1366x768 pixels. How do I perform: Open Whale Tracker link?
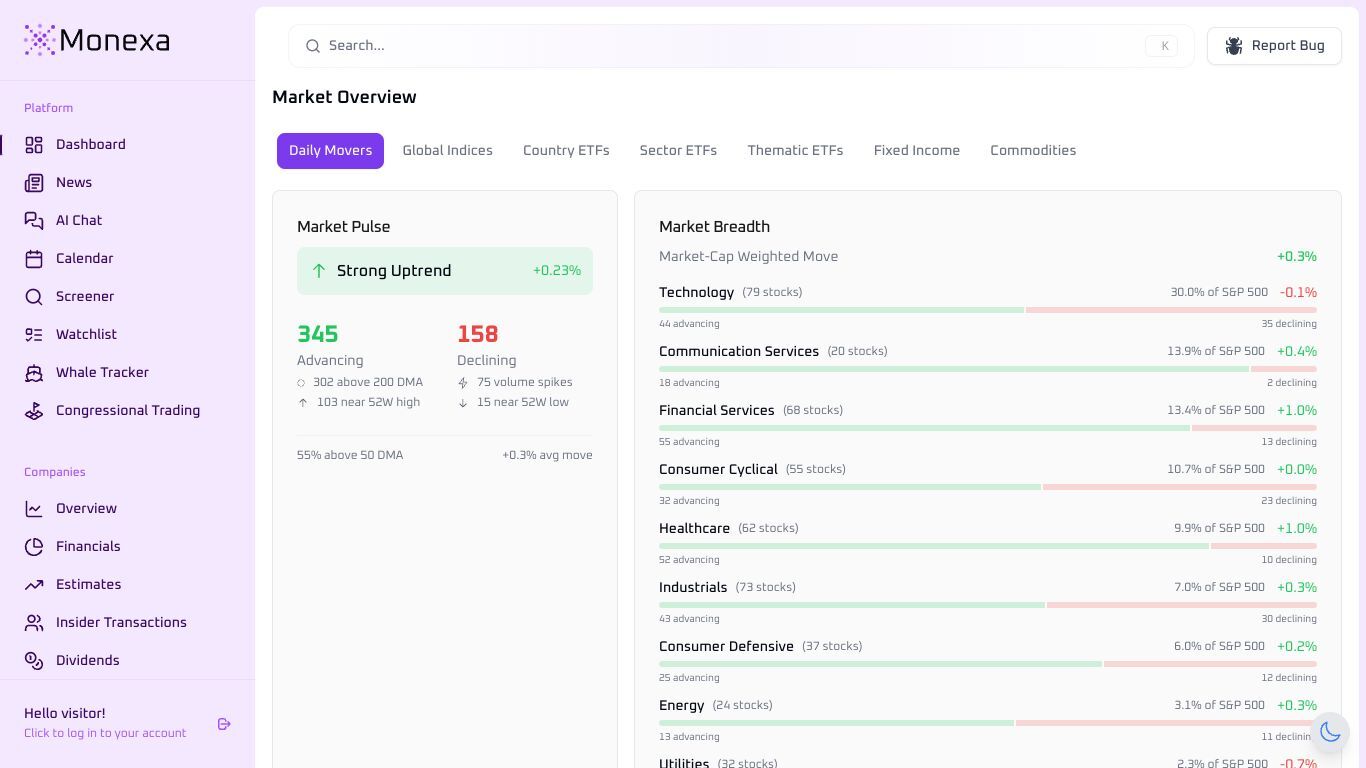(102, 373)
